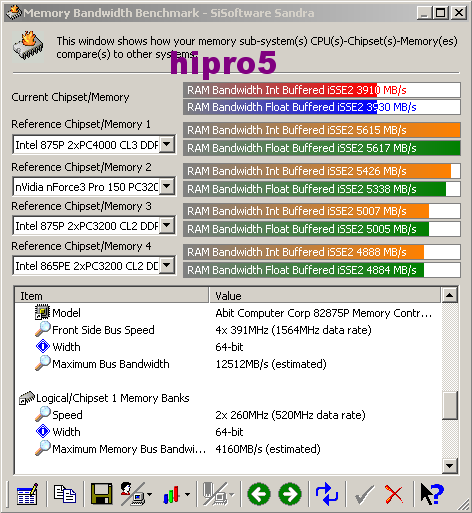Click the Item column header

click(112, 296)
